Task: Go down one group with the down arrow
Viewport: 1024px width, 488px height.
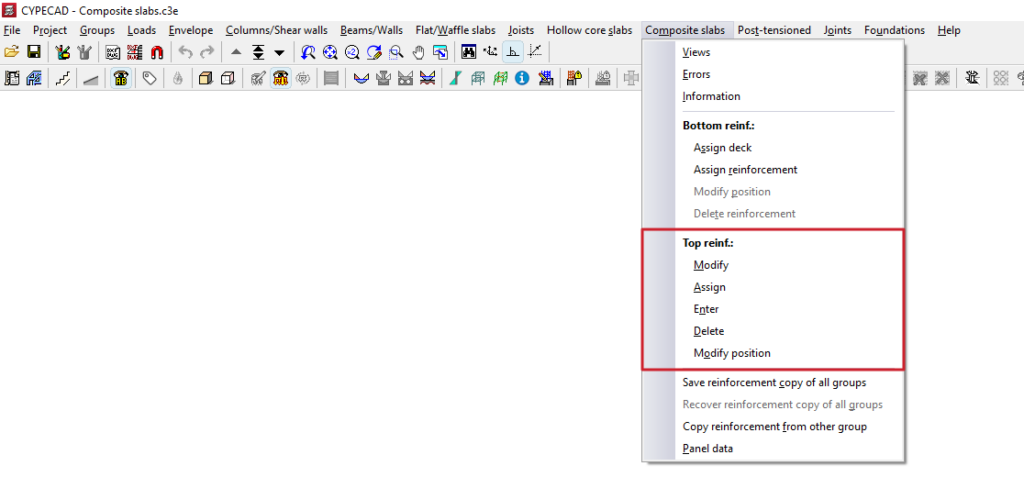Action: click(x=280, y=52)
